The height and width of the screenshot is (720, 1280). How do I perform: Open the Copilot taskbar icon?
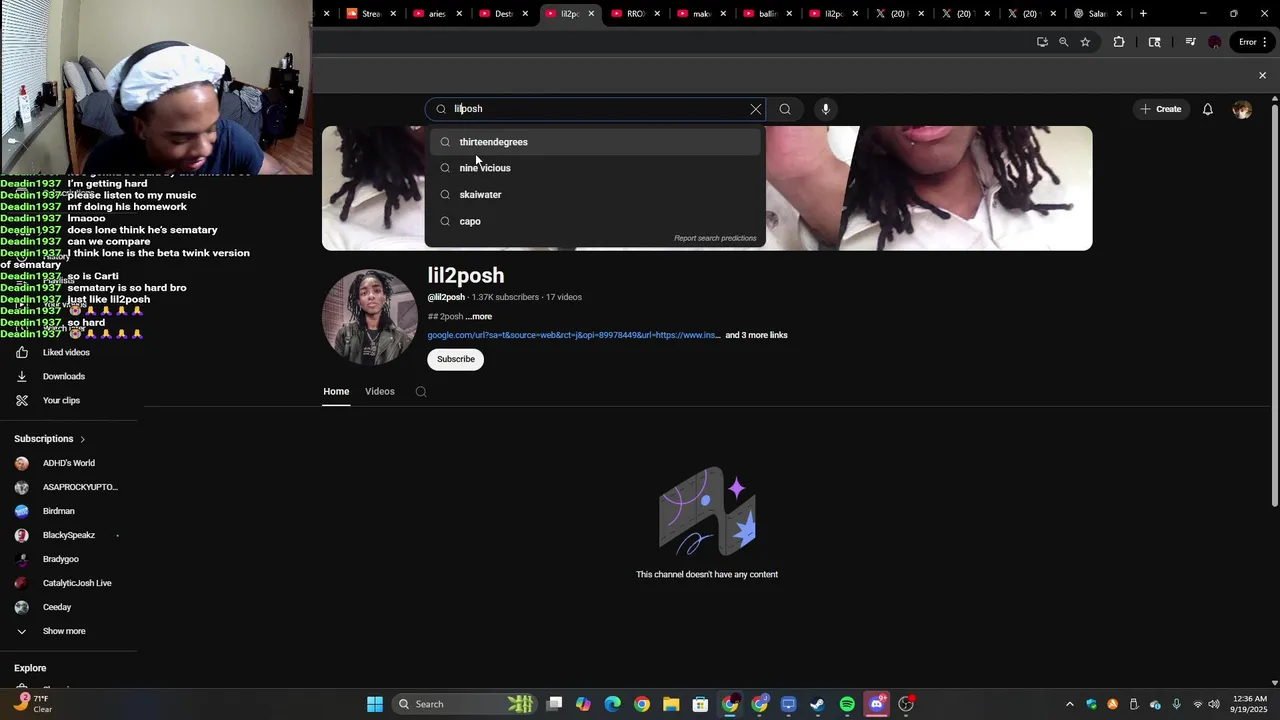[583, 704]
